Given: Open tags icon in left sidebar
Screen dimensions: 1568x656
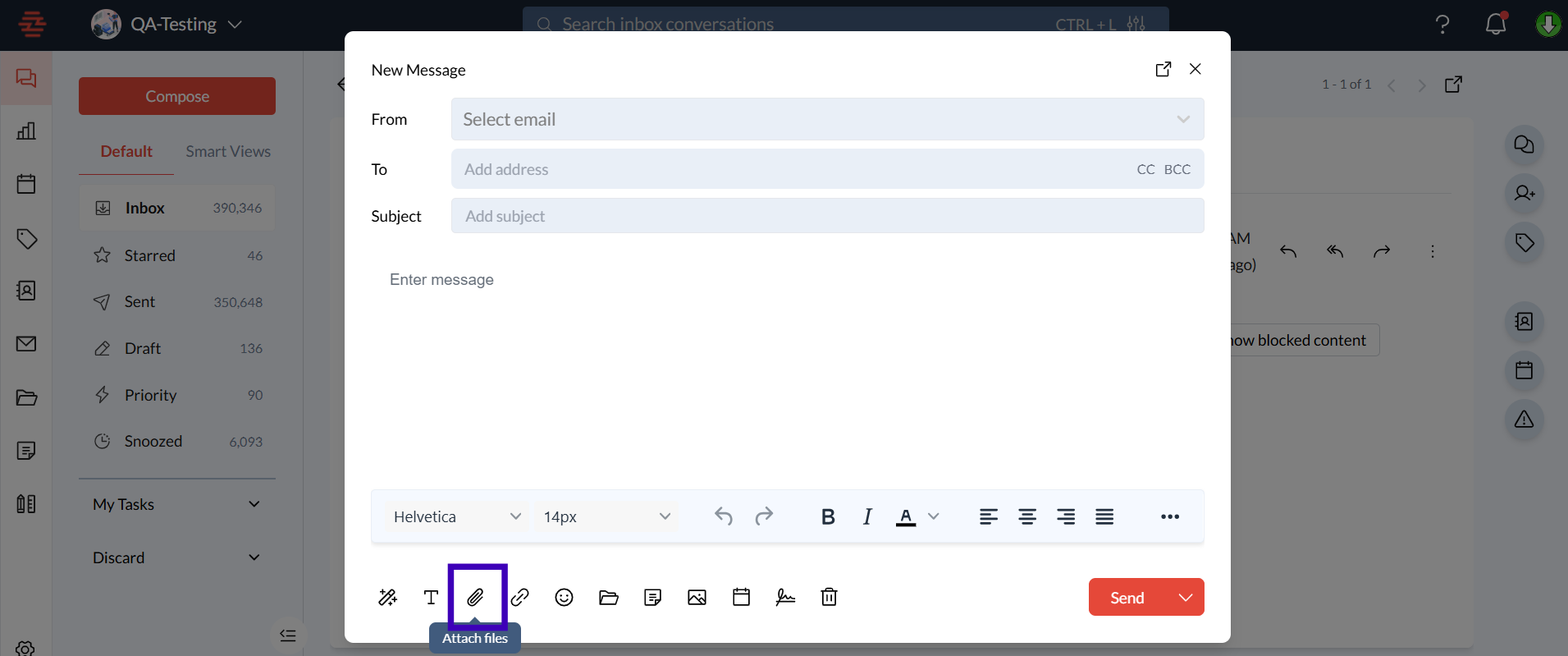Looking at the screenshot, I should 26,239.
